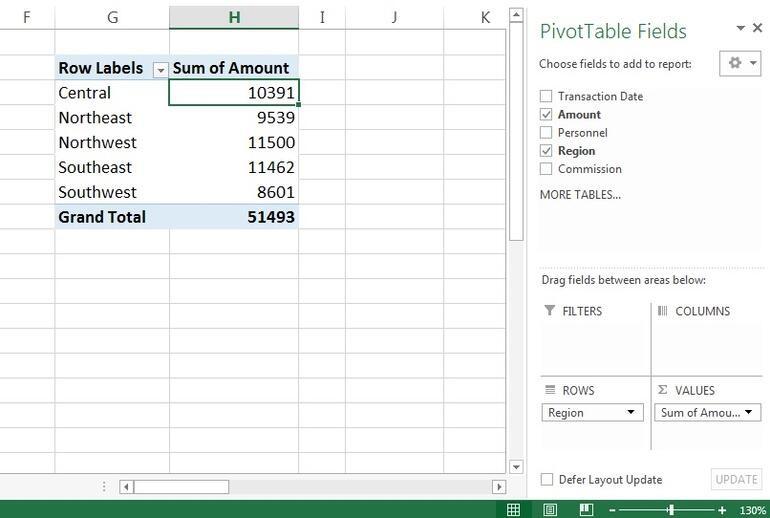The height and width of the screenshot is (518, 770).
Task: Select column H header
Action: coord(234,17)
